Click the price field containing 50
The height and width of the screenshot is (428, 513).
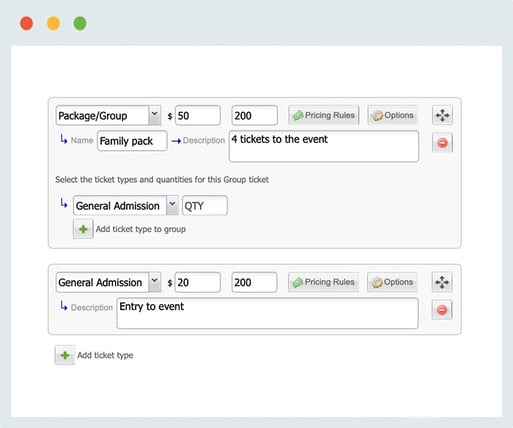click(198, 115)
